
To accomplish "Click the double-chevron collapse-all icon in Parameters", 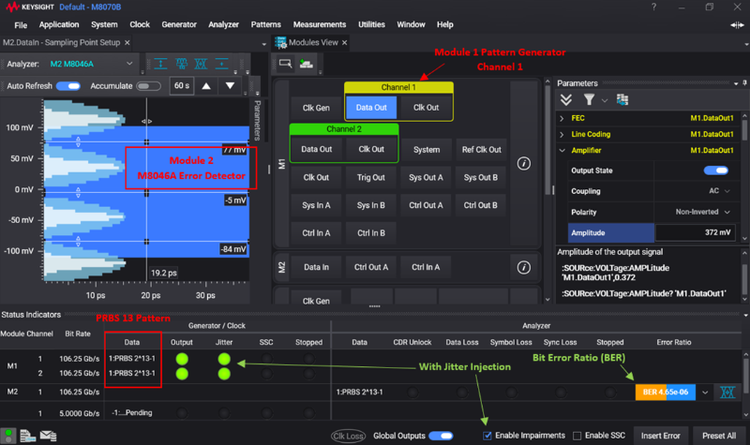I will tap(567, 99).
